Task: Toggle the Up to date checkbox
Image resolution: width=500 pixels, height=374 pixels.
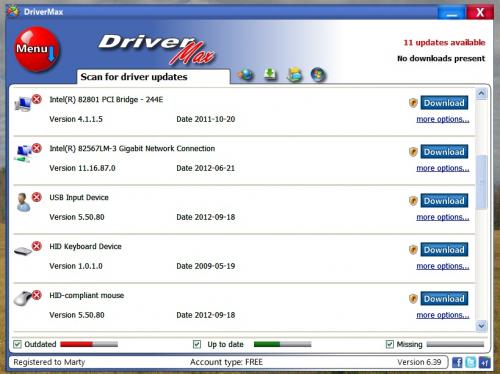Action: pos(197,344)
